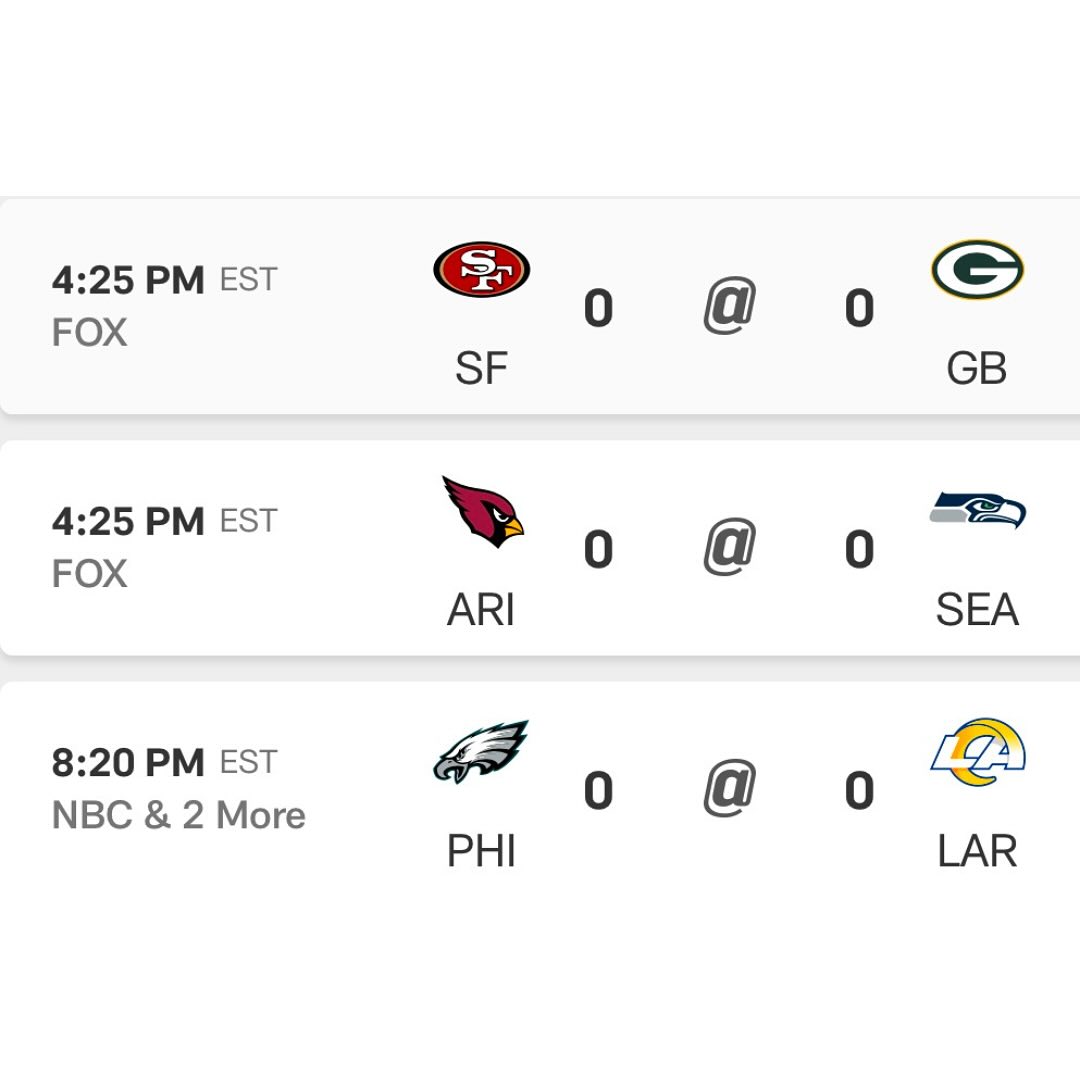Open the Philadelphia Eagles logo
Screen dimensions: 1080x1080
481,751
